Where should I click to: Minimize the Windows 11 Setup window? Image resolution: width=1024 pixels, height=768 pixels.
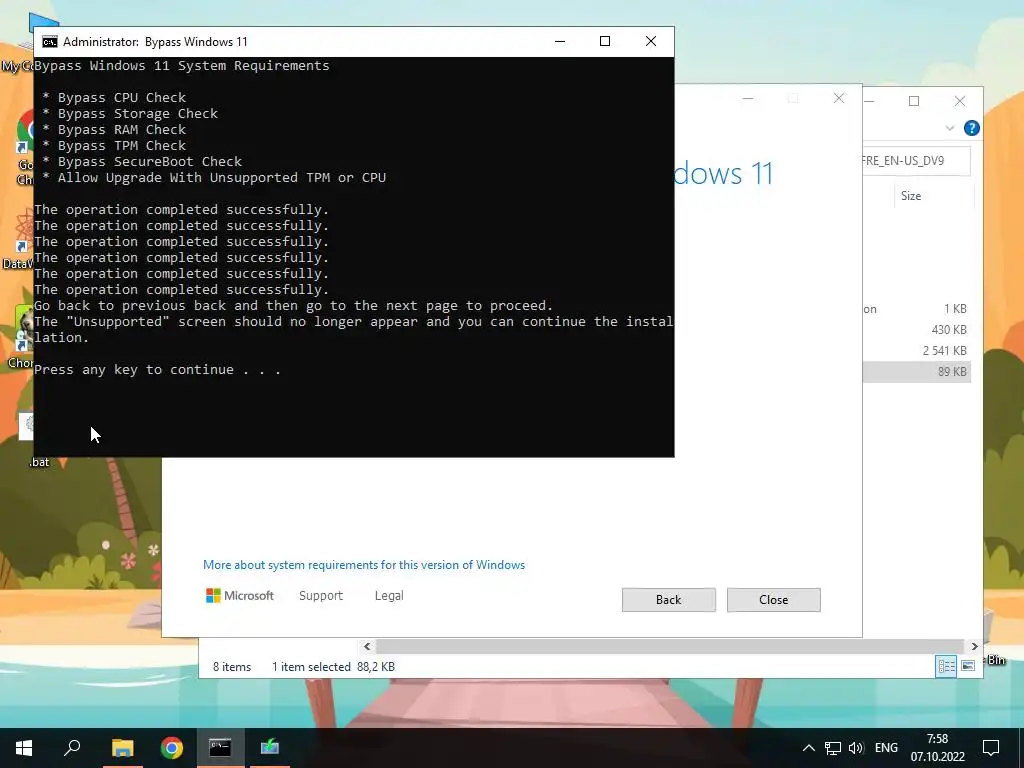click(x=748, y=99)
